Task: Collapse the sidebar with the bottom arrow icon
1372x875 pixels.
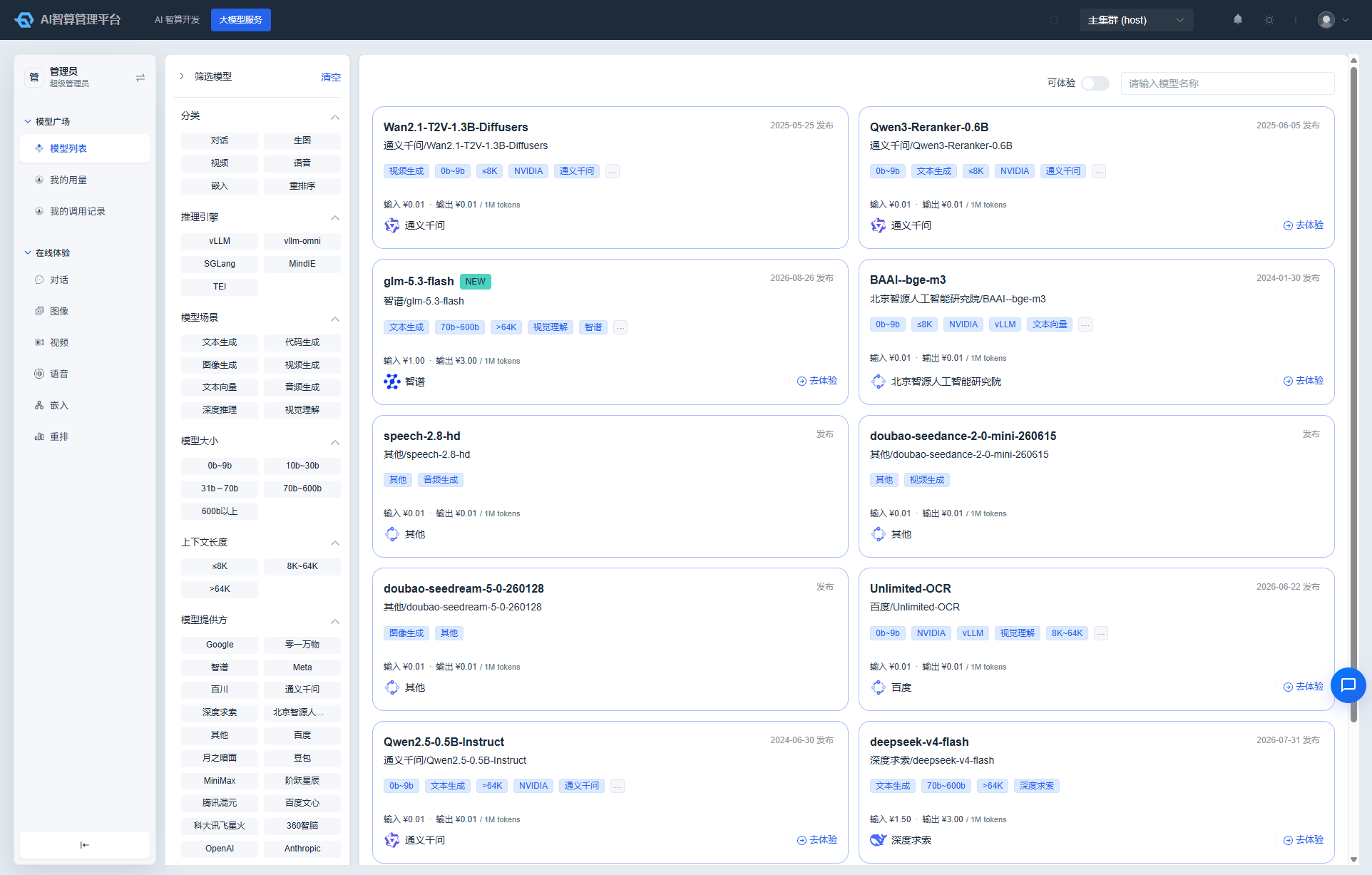Action: 85,845
